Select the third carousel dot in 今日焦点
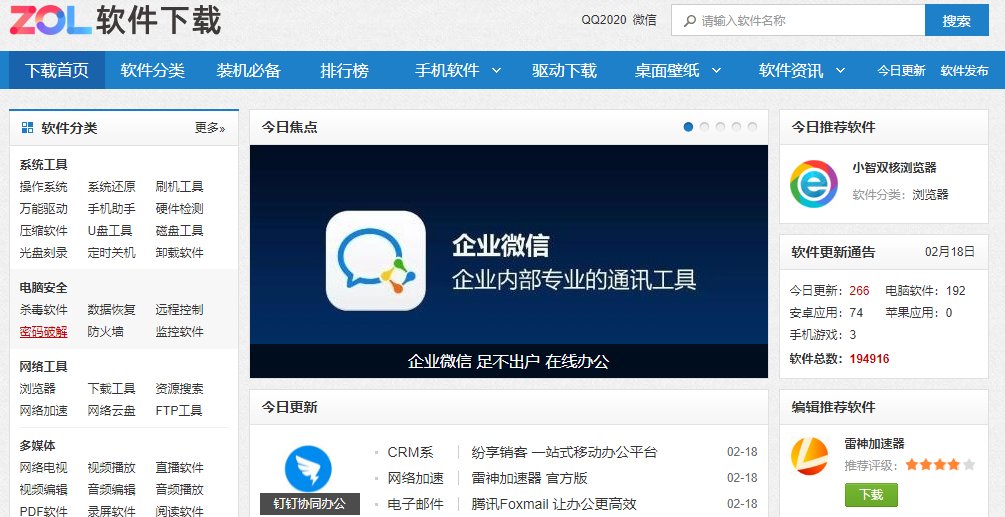 pos(720,127)
